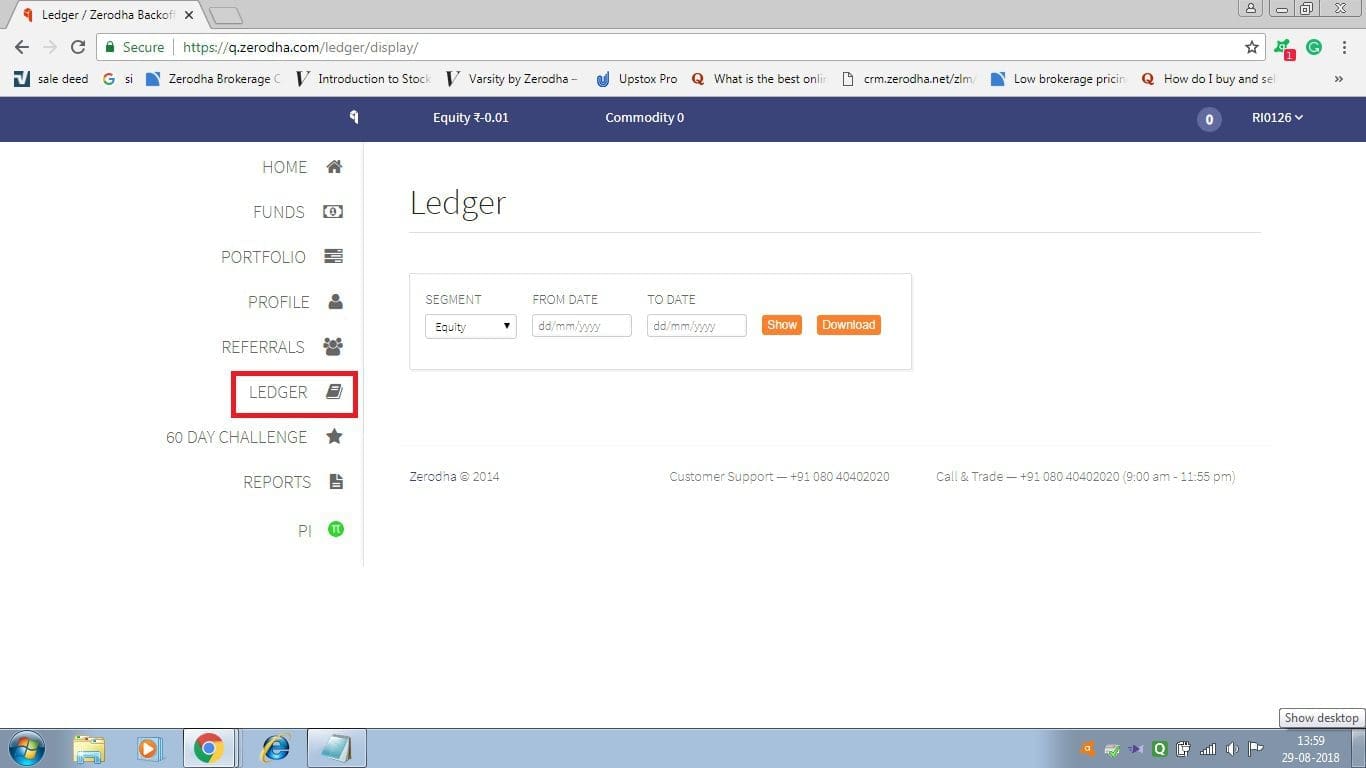Go back in the browser
1366x768 pixels.
[22, 47]
